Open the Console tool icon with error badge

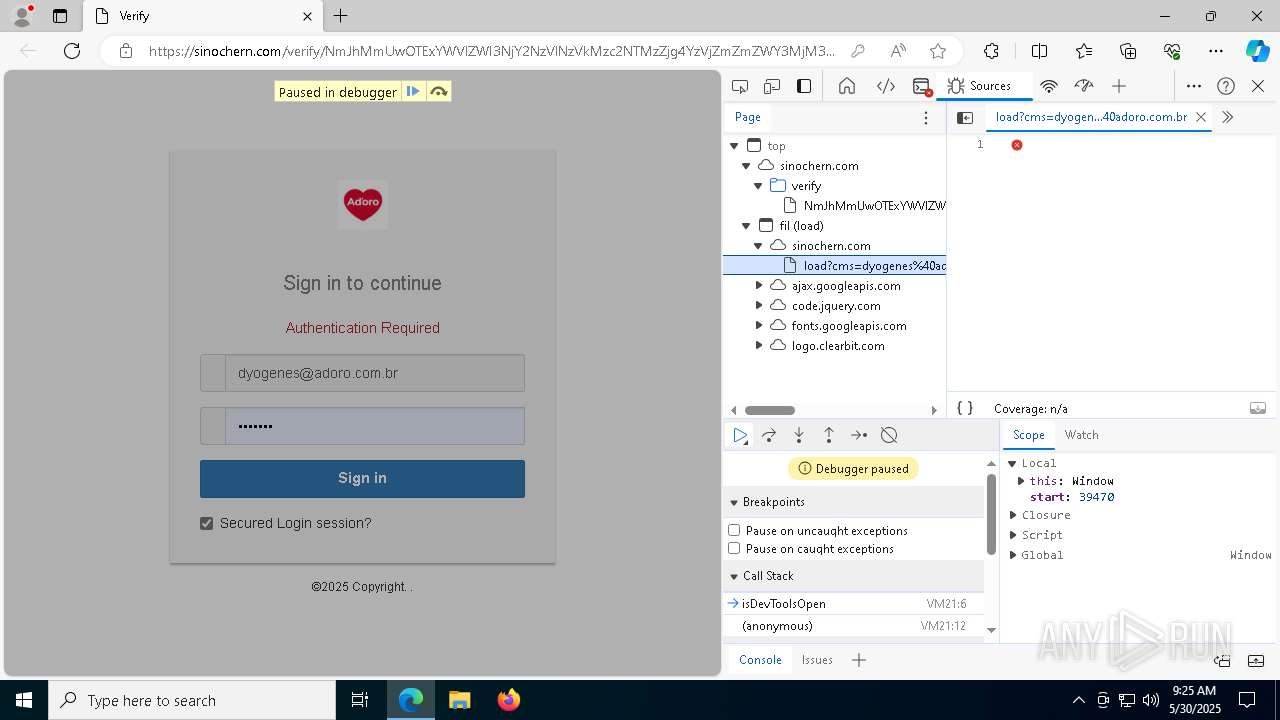pos(923,87)
